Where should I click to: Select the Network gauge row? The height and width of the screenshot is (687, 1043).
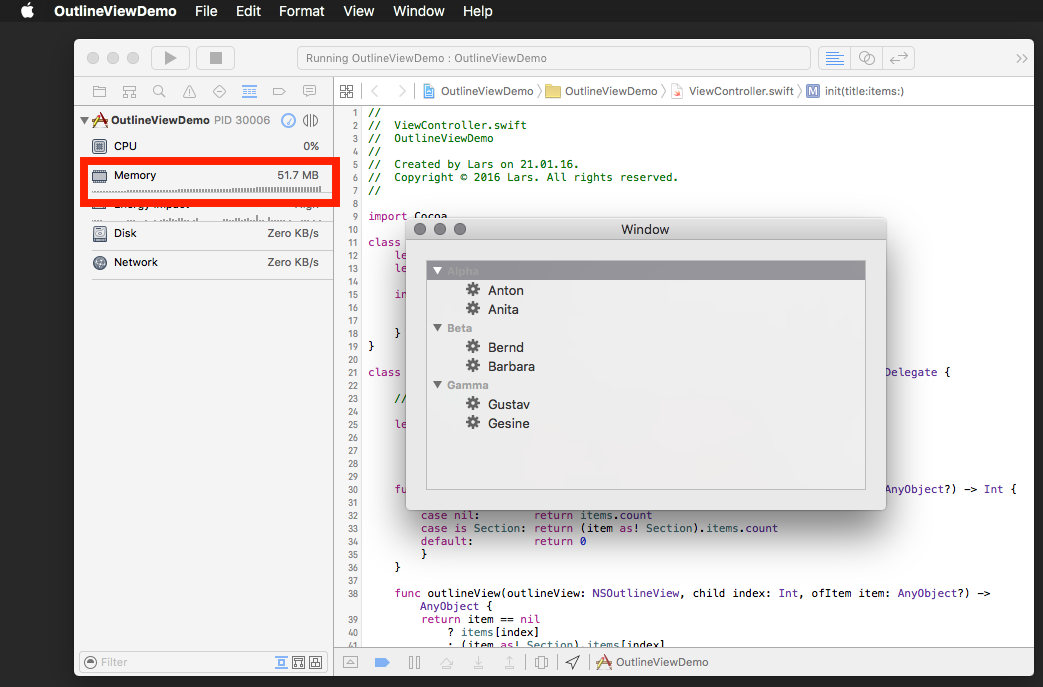(x=206, y=263)
